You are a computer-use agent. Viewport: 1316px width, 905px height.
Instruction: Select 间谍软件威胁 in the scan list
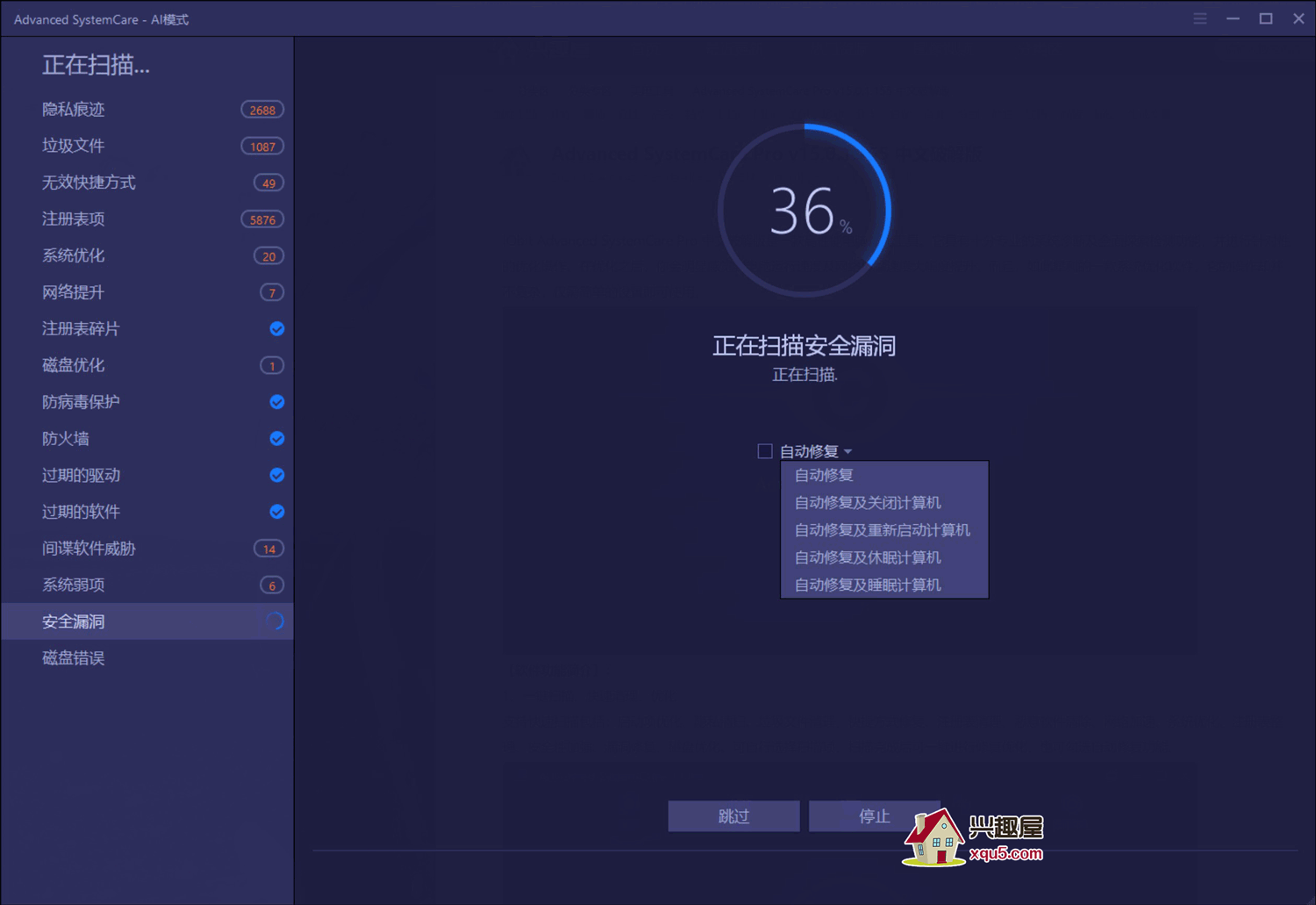pyautogui.click(x=147, y=549)
